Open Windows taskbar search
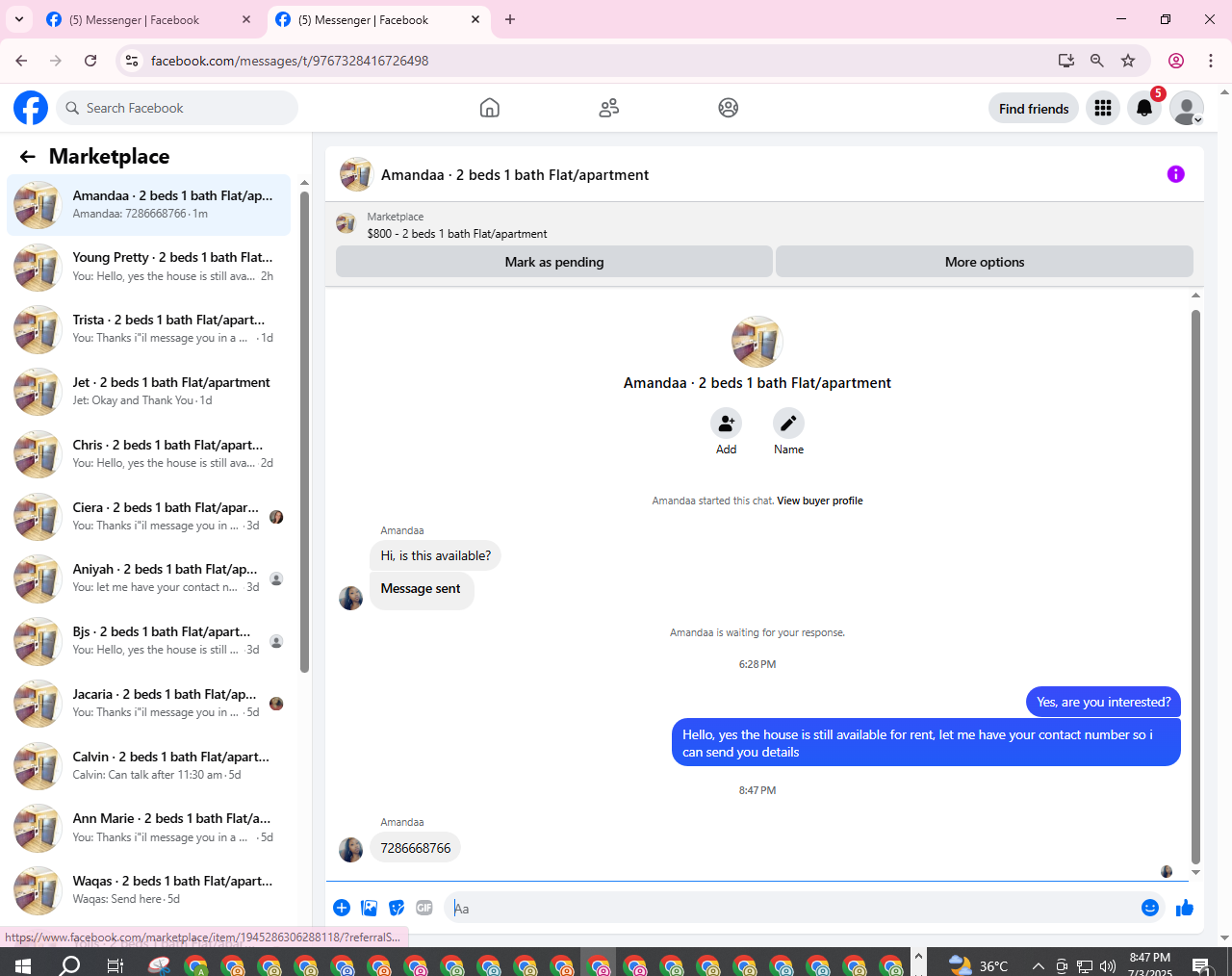Viewport: 1232px width, 976px height. coord(69,964)
